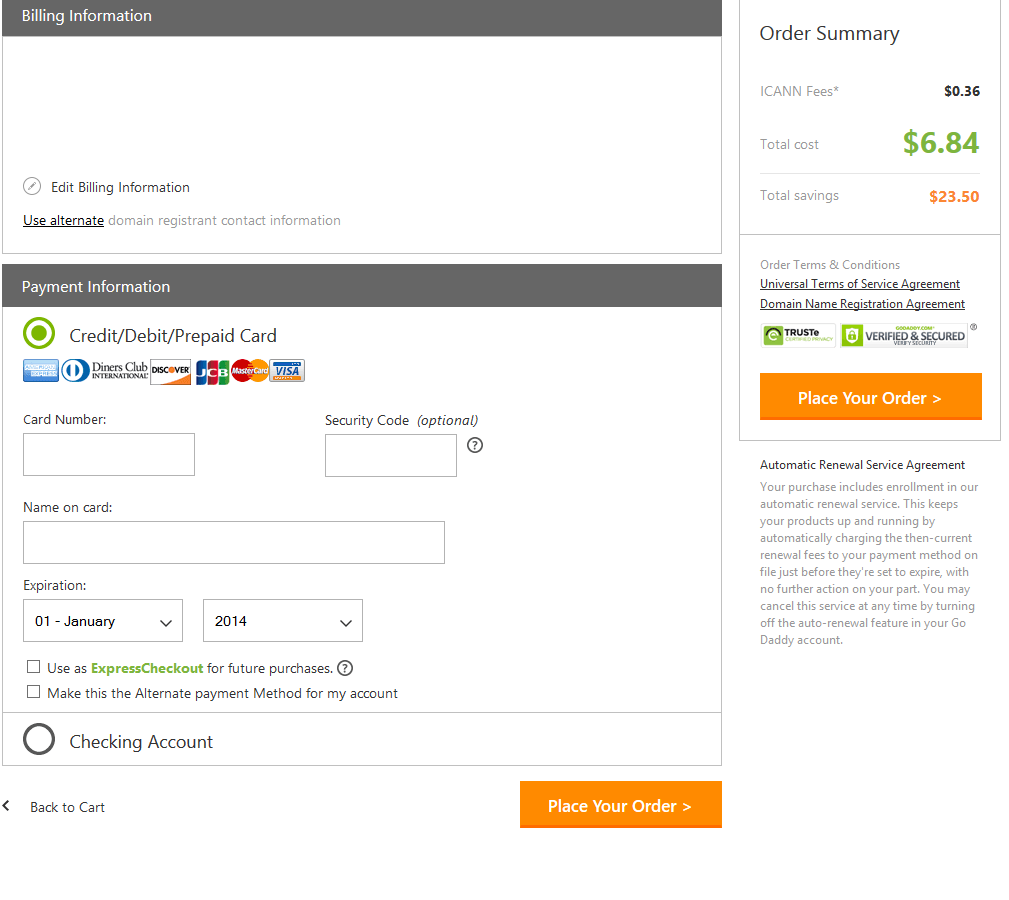Click the JCB card logo
The image size is (1009, 900).
point(212,371)
